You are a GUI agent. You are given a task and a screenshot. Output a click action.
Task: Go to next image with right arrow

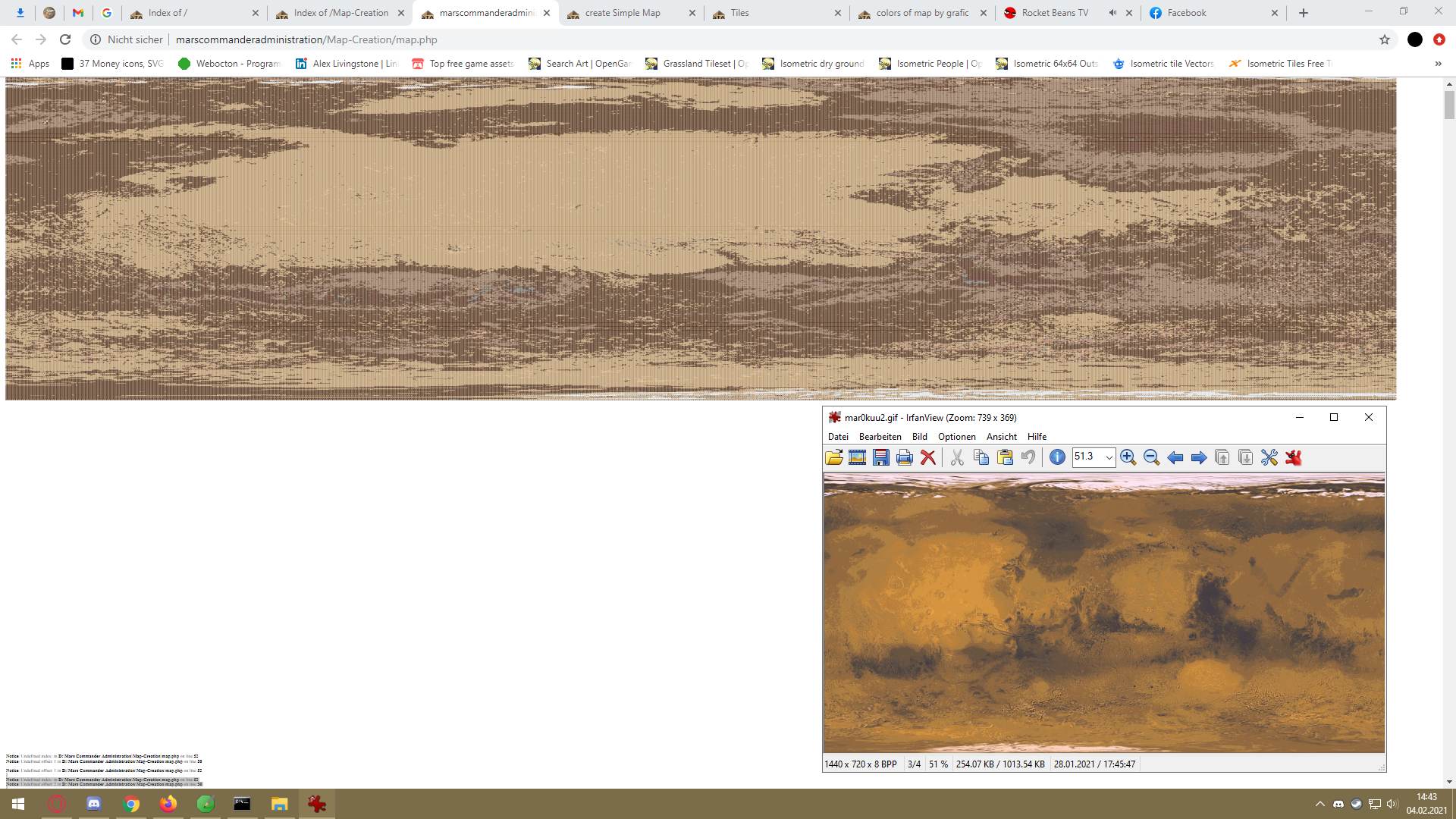coord(1199,457)
